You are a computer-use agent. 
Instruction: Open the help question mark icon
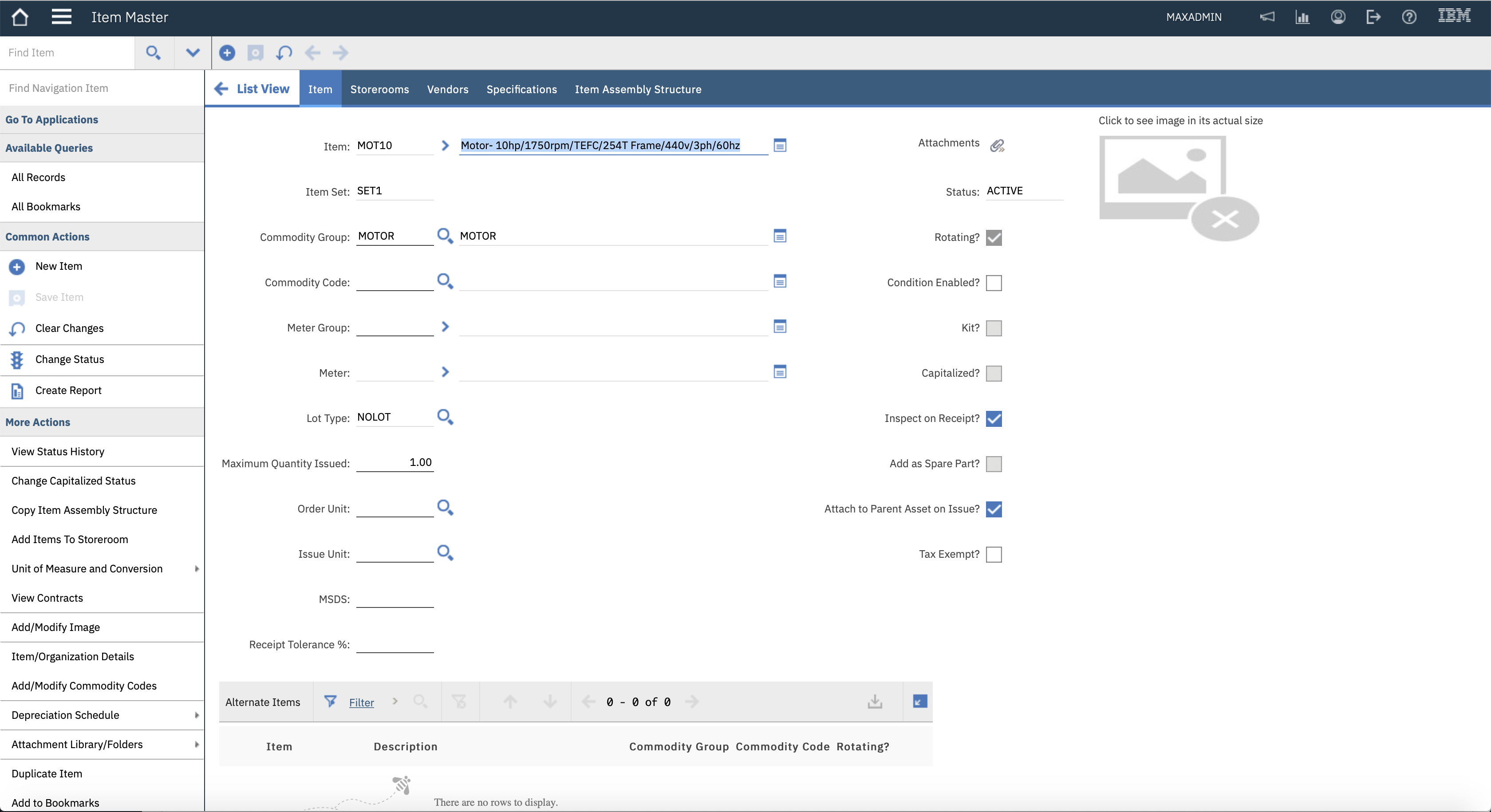(x=1409, y=17)
